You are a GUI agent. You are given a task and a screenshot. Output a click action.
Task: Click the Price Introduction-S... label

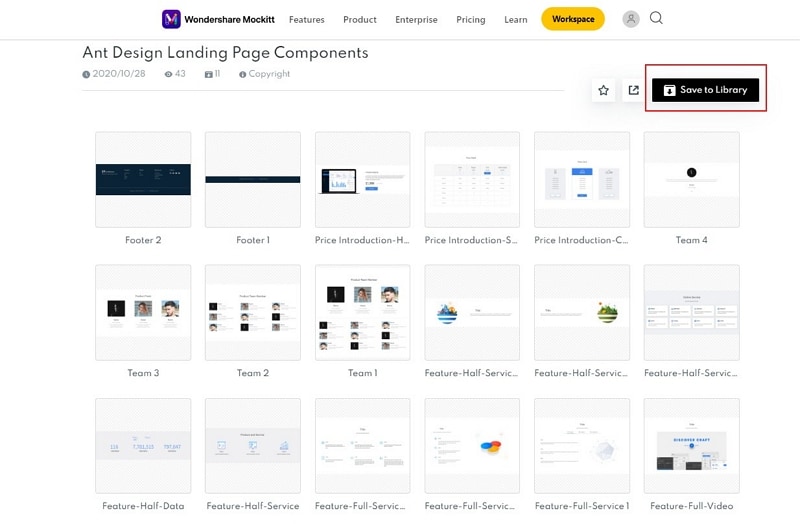pos(471,240)
